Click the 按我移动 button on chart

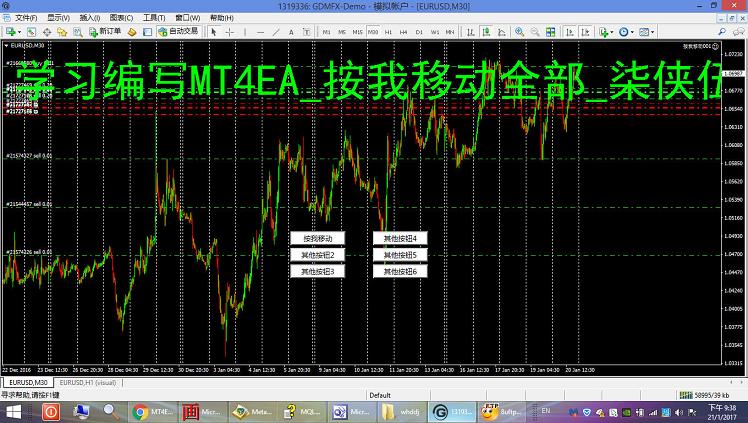point(318,238)
